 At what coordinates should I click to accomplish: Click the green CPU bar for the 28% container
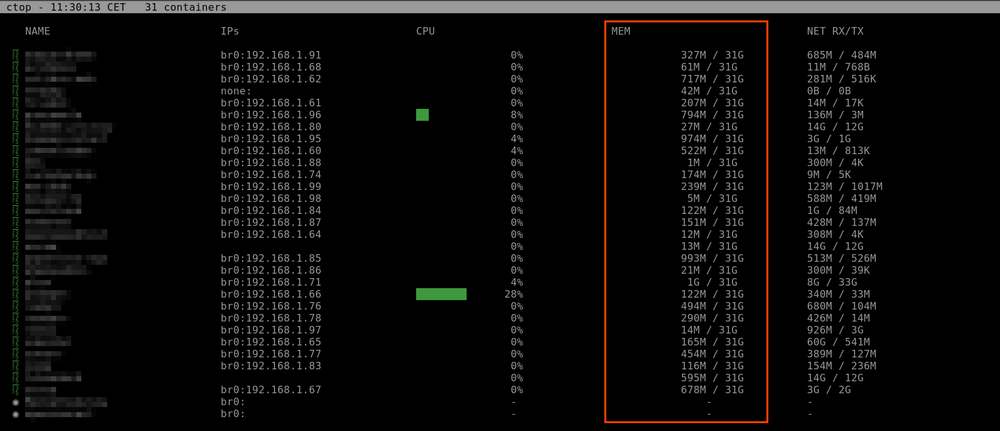(x=441, y=294)
